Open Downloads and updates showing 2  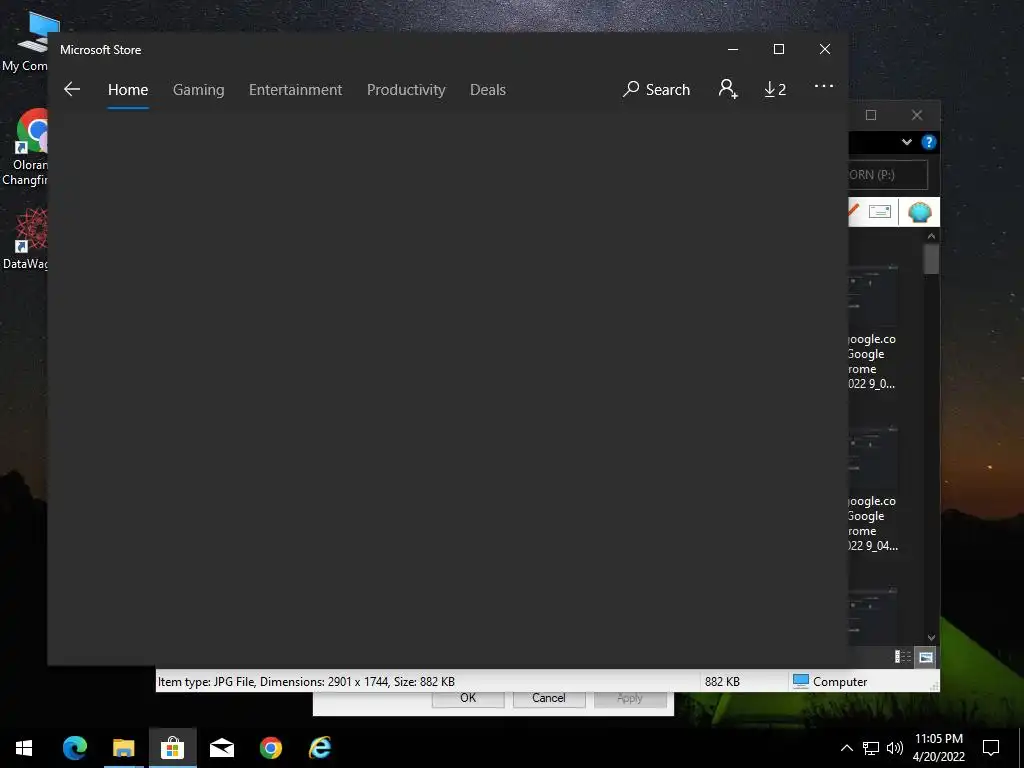775,89
